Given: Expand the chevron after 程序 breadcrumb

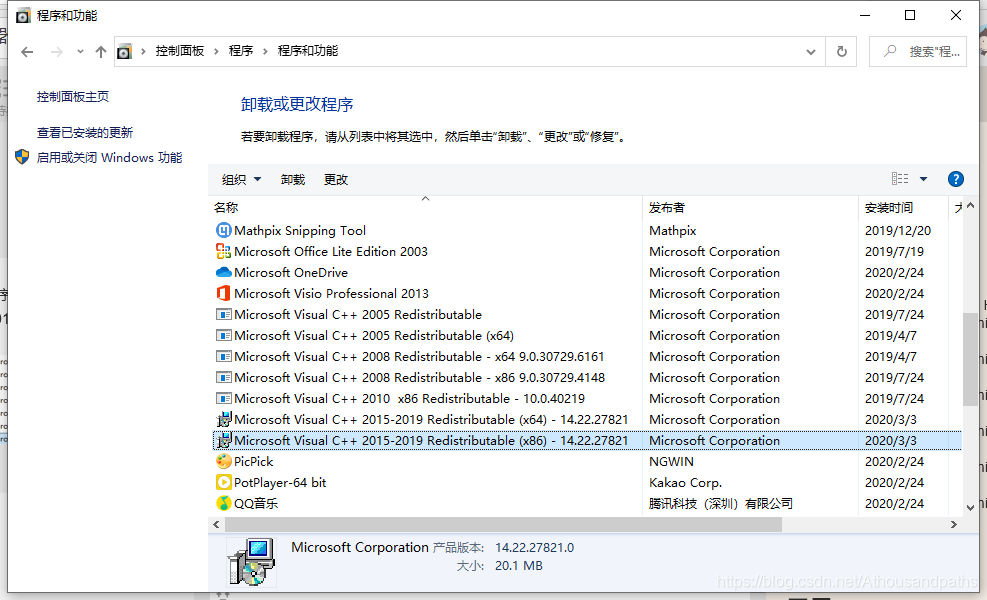Looking at the screenshot, I should pos(265,51).
